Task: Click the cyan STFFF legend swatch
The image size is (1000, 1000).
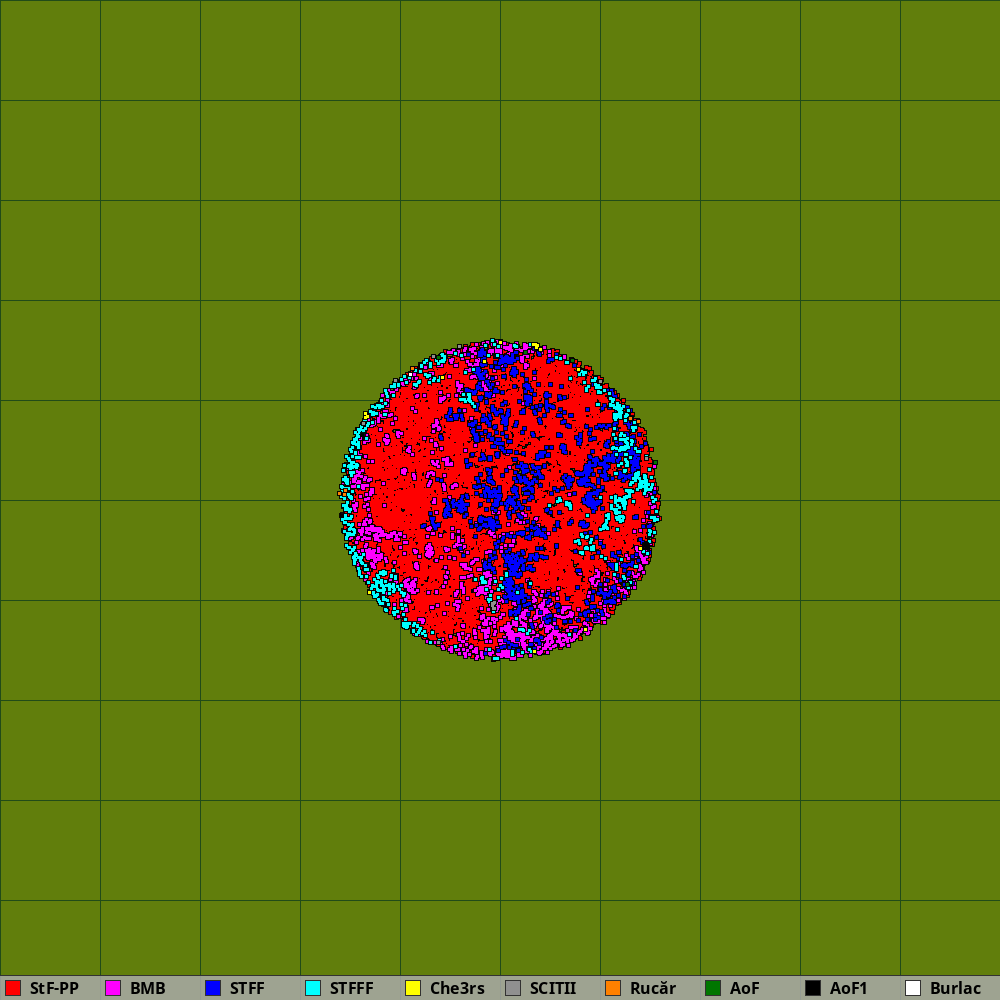Action: [313, 988]
